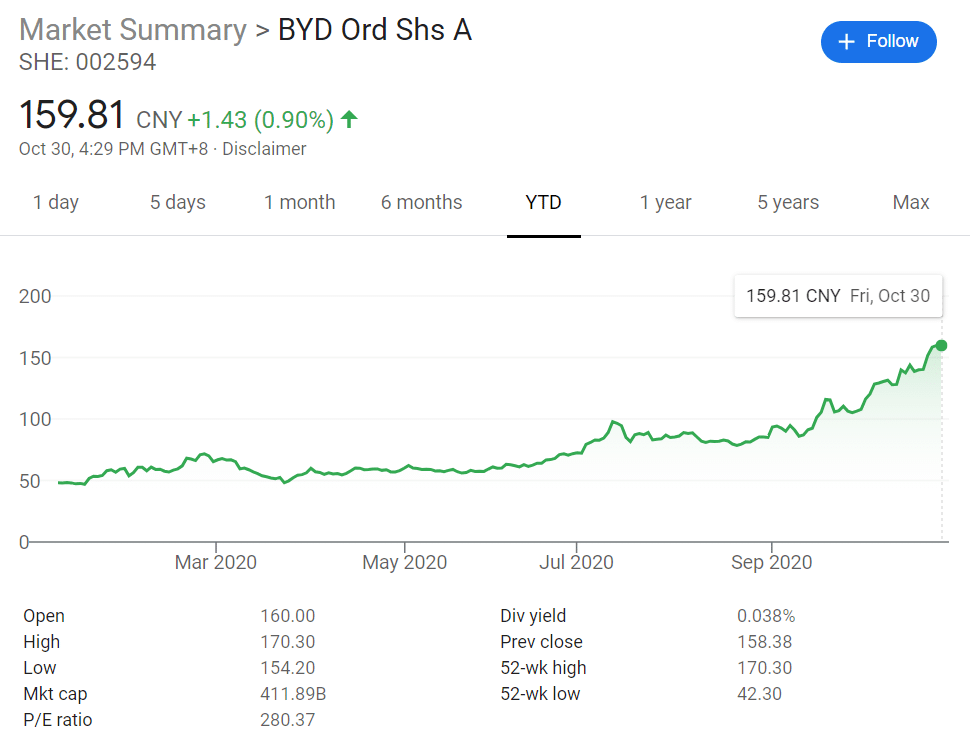Viewport: 970px width, 743px height.
Task: Open the 6 months price chart
Action: [421, 202]
